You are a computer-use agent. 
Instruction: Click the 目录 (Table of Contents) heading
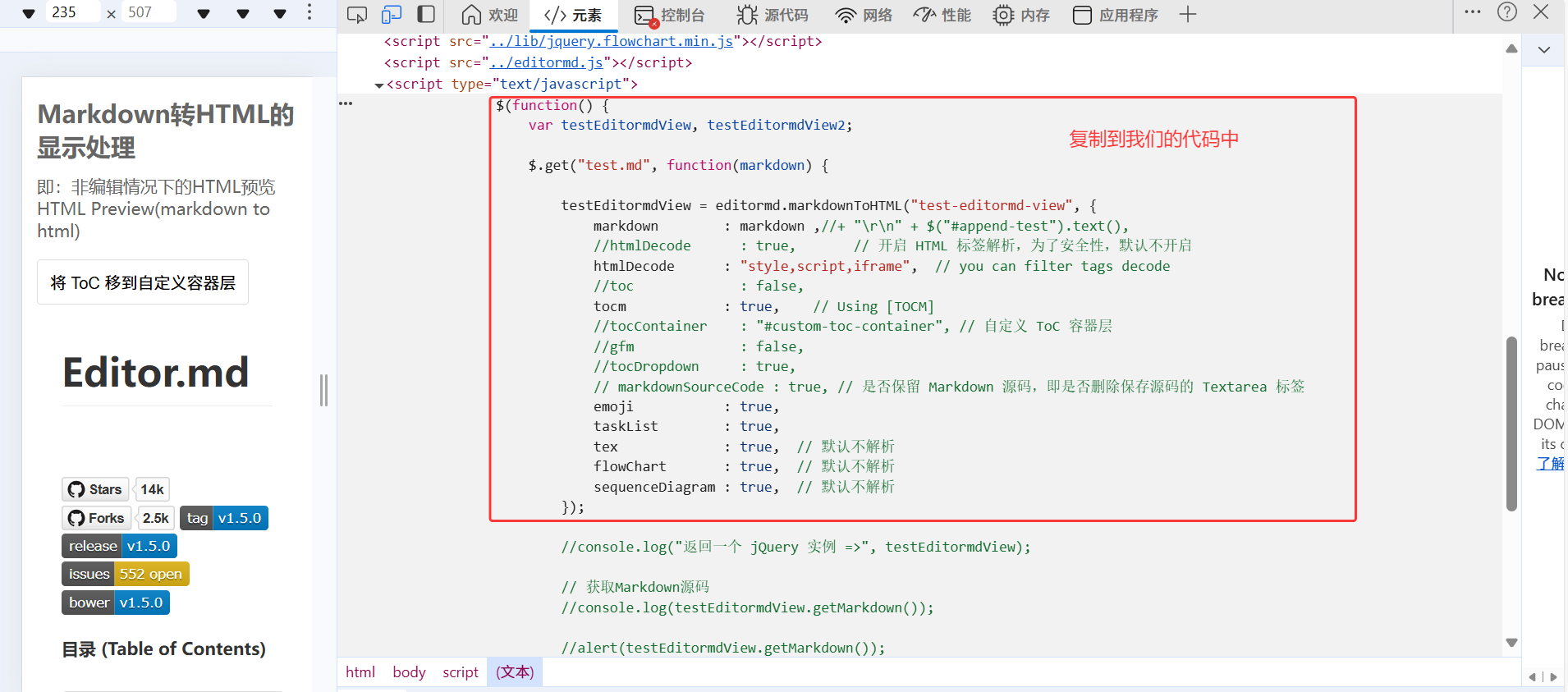tap(163, 649)
